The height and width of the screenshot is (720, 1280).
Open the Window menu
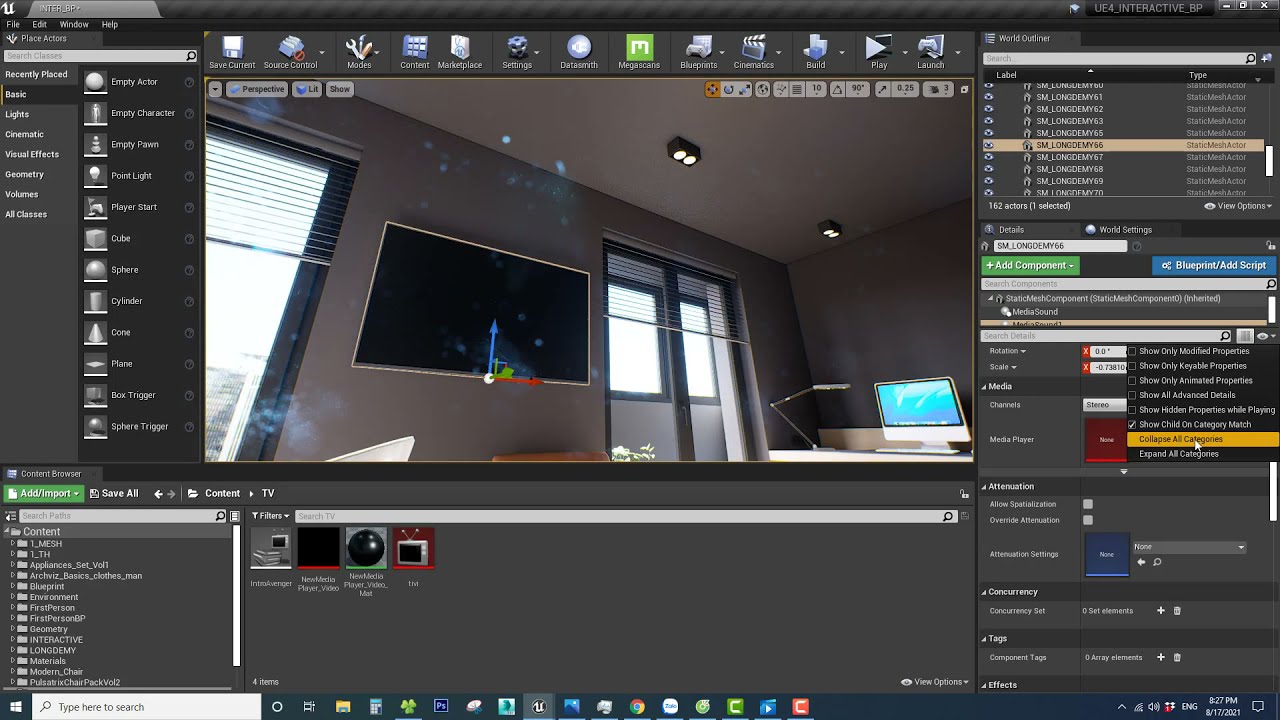(74, 24)
